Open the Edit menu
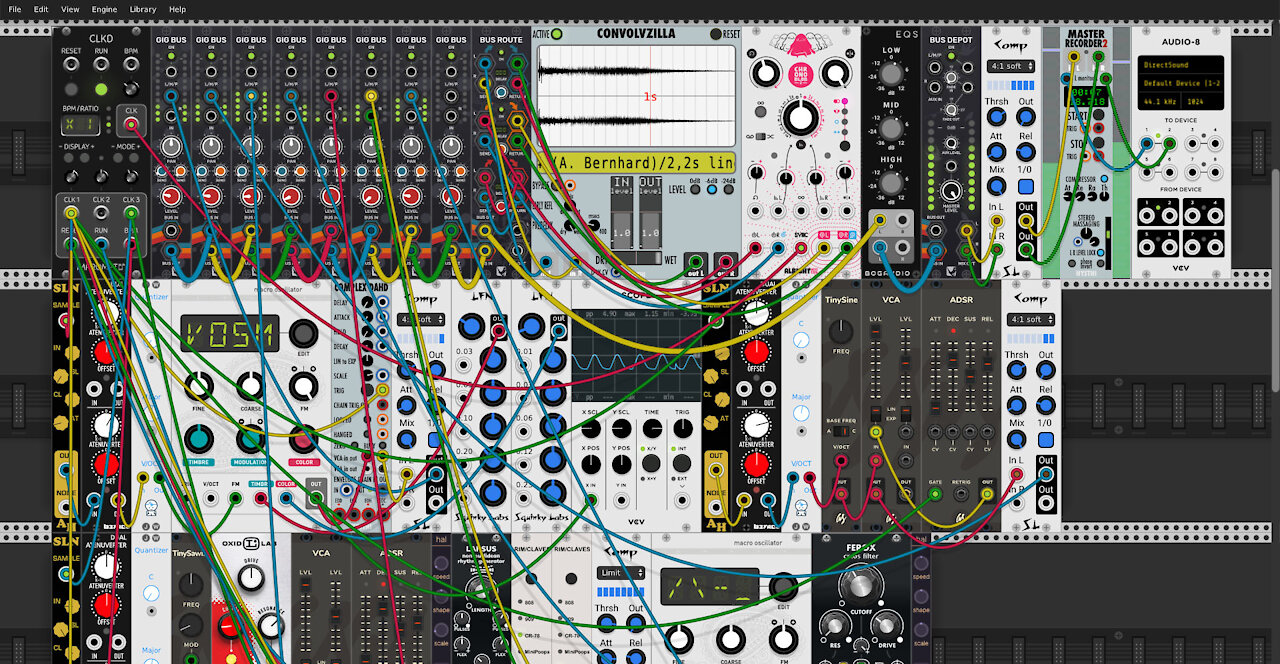Viewport: 1280px width, 664px height. point(41,9)
